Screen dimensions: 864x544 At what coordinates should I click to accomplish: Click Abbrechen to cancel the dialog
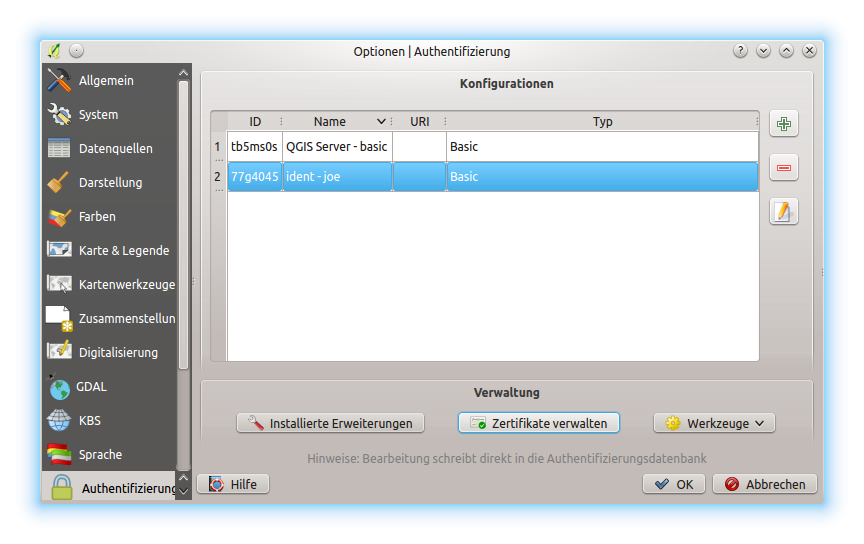coord(765,484)
